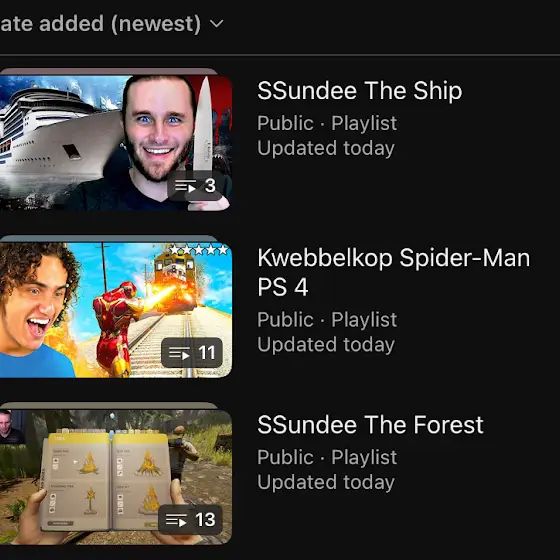Click 'Updated today' under SSundee The Forest
This screenshot has height=560, width=560.
(x=326, y=482)
